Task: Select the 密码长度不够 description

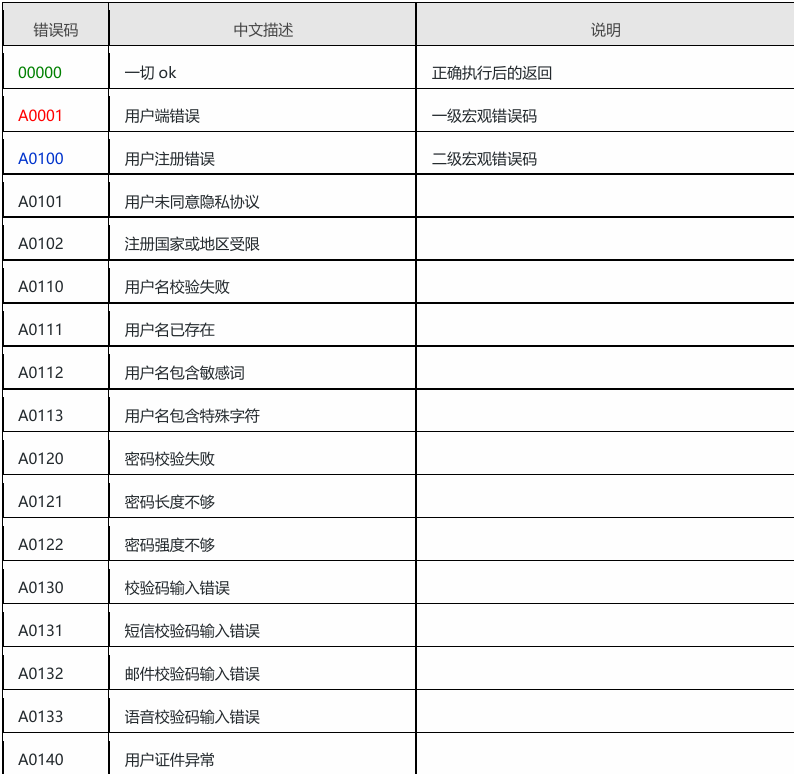Action: click(x=169, y=502)
